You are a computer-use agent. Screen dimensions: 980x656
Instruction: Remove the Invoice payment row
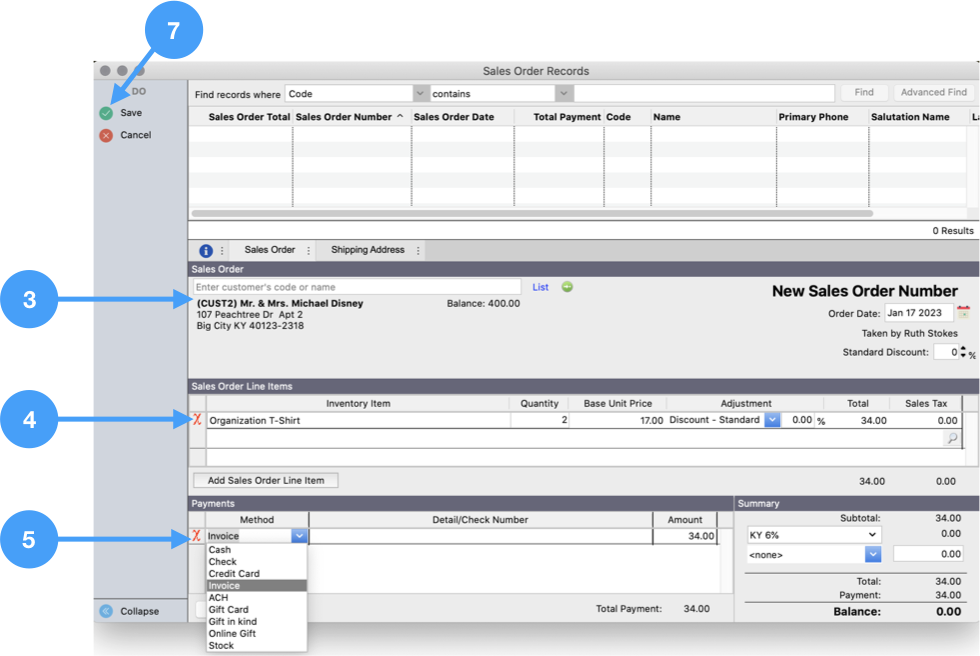[197, 536]
